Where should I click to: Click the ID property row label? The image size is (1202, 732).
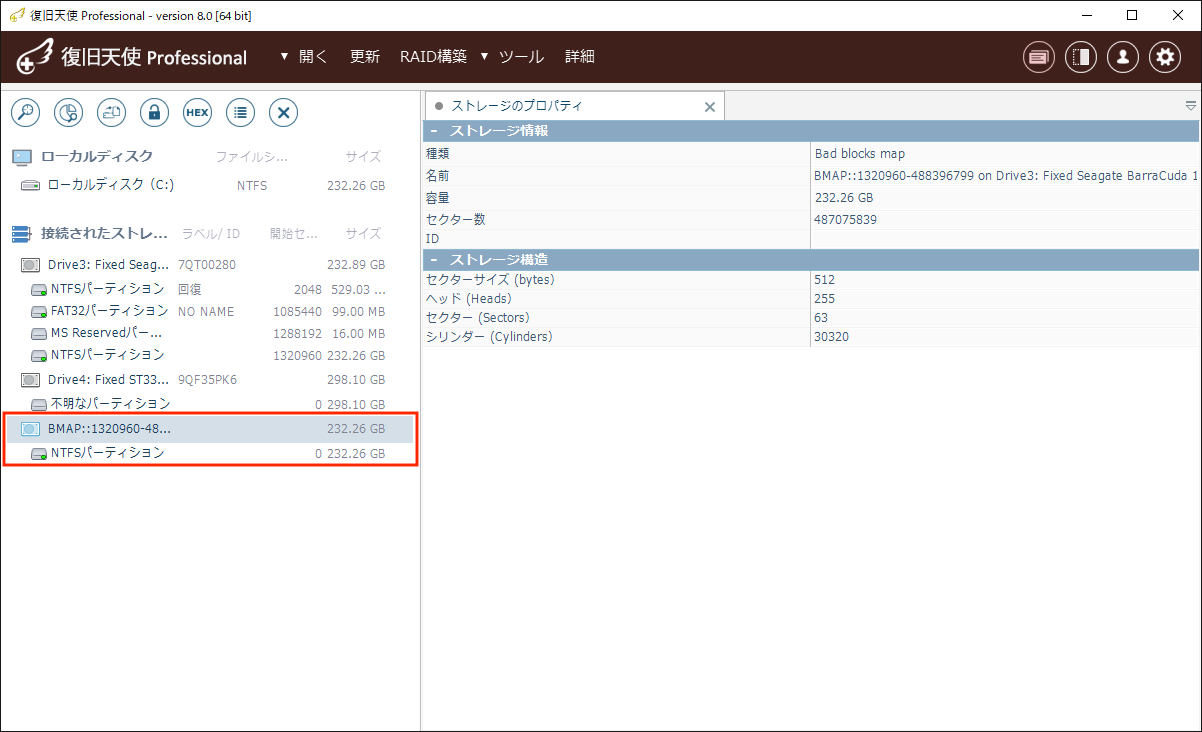433,239
